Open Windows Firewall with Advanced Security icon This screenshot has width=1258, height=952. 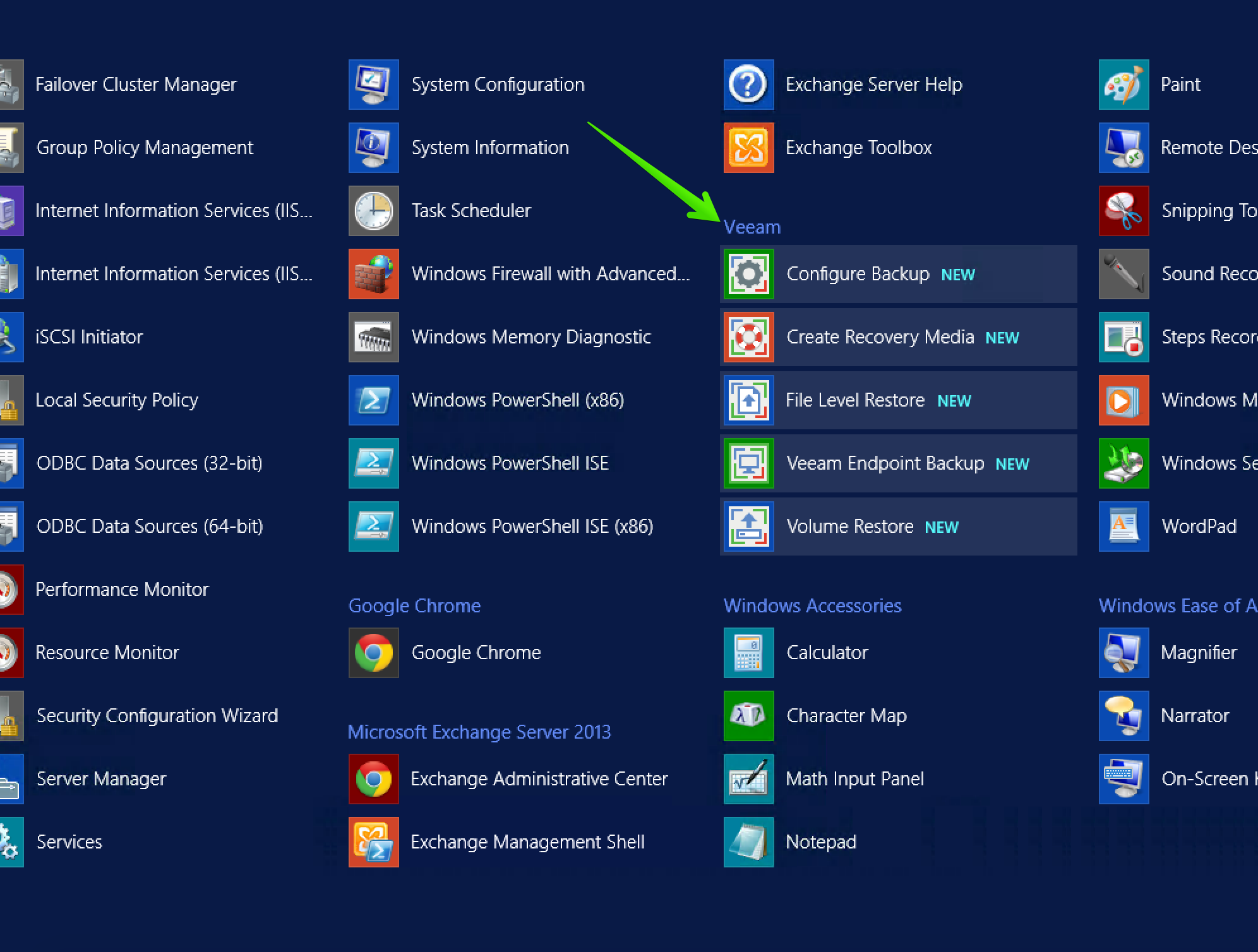point(373,274)
